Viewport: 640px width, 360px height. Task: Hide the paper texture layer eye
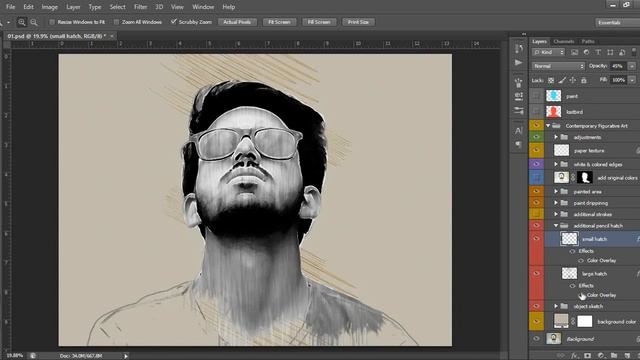tap(536, 150)
